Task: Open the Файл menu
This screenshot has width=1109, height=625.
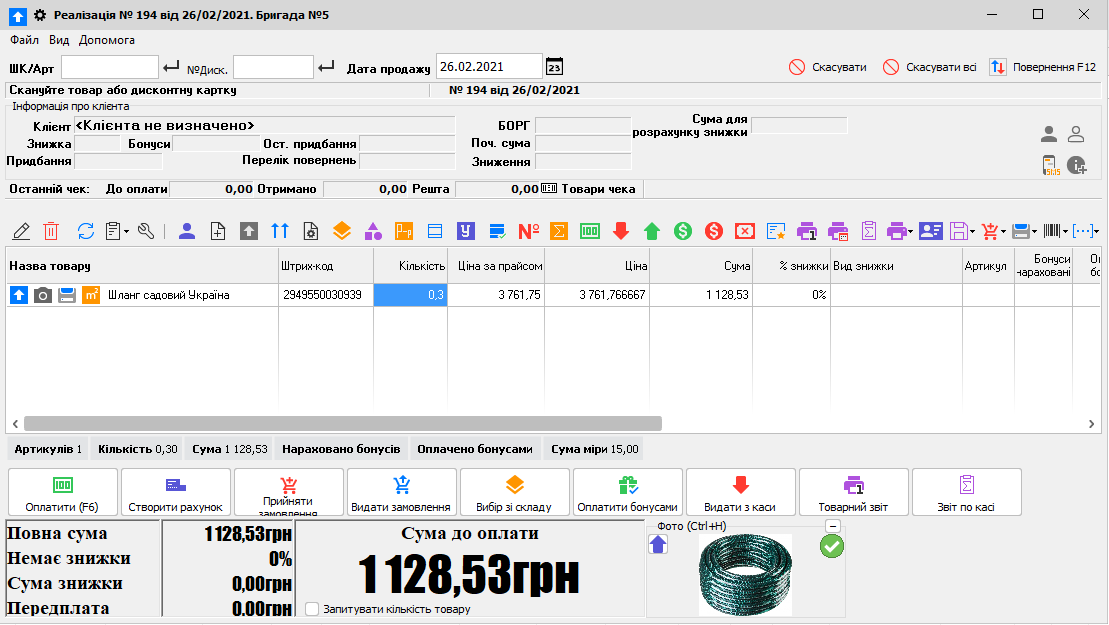Action: pos(25,40)
